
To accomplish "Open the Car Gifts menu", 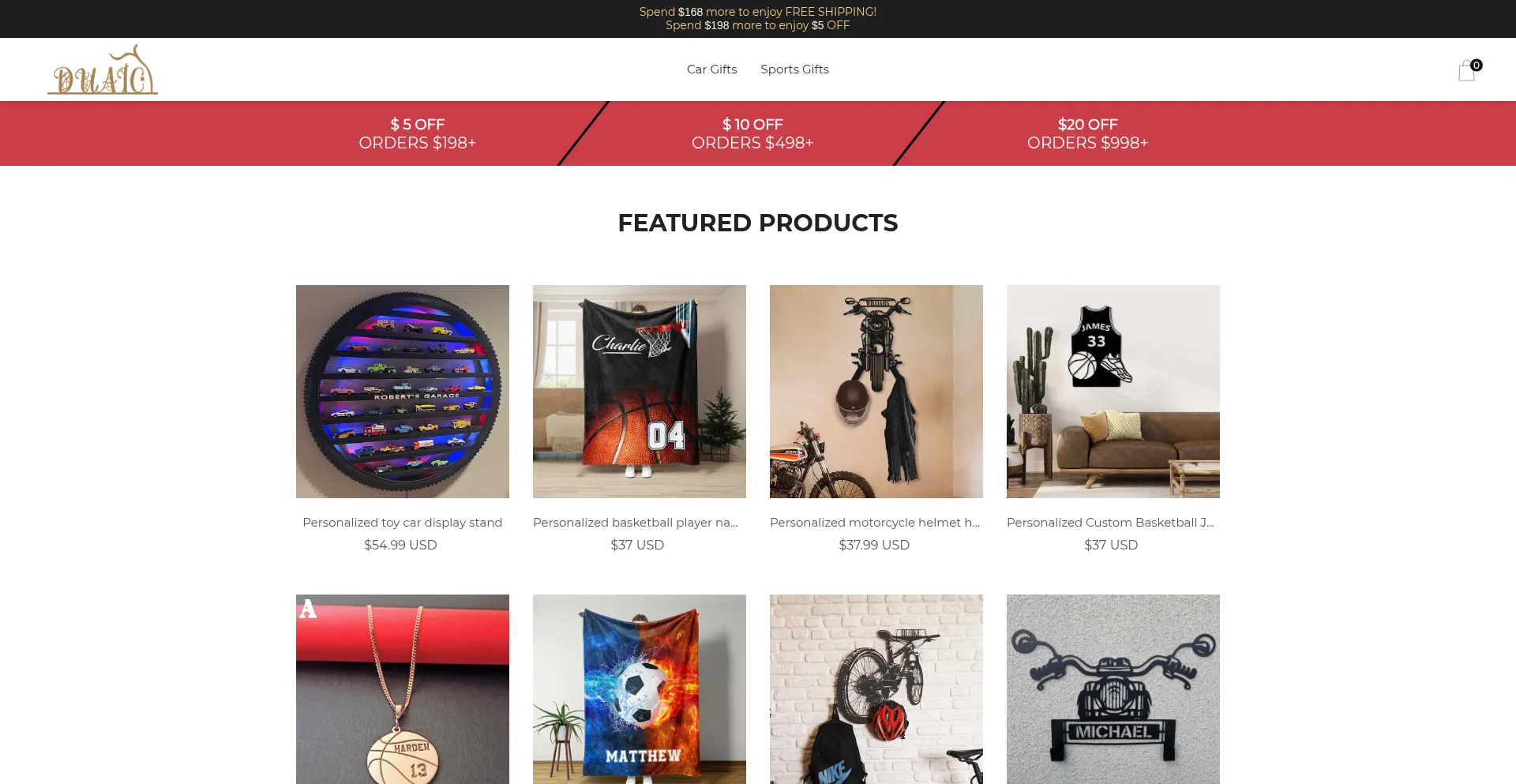I will click(711, 69).
